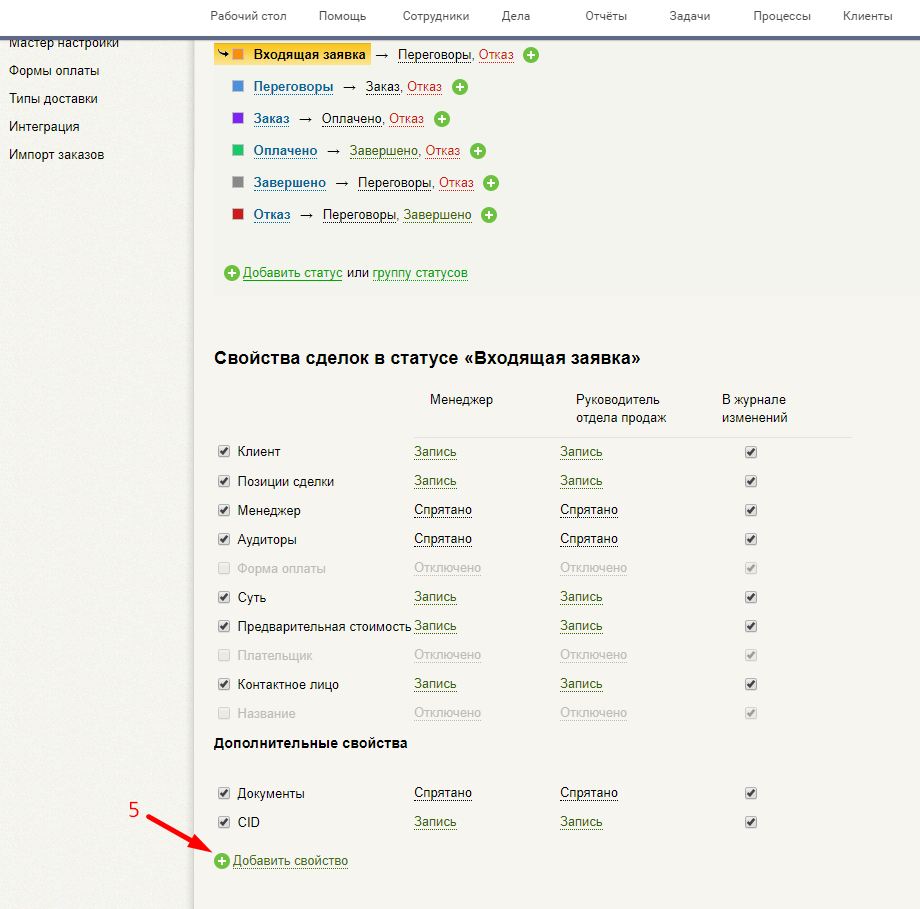Click gray color square of Завершено status
The height and width of the screenshot is (909, 920).
coord(238,182)
